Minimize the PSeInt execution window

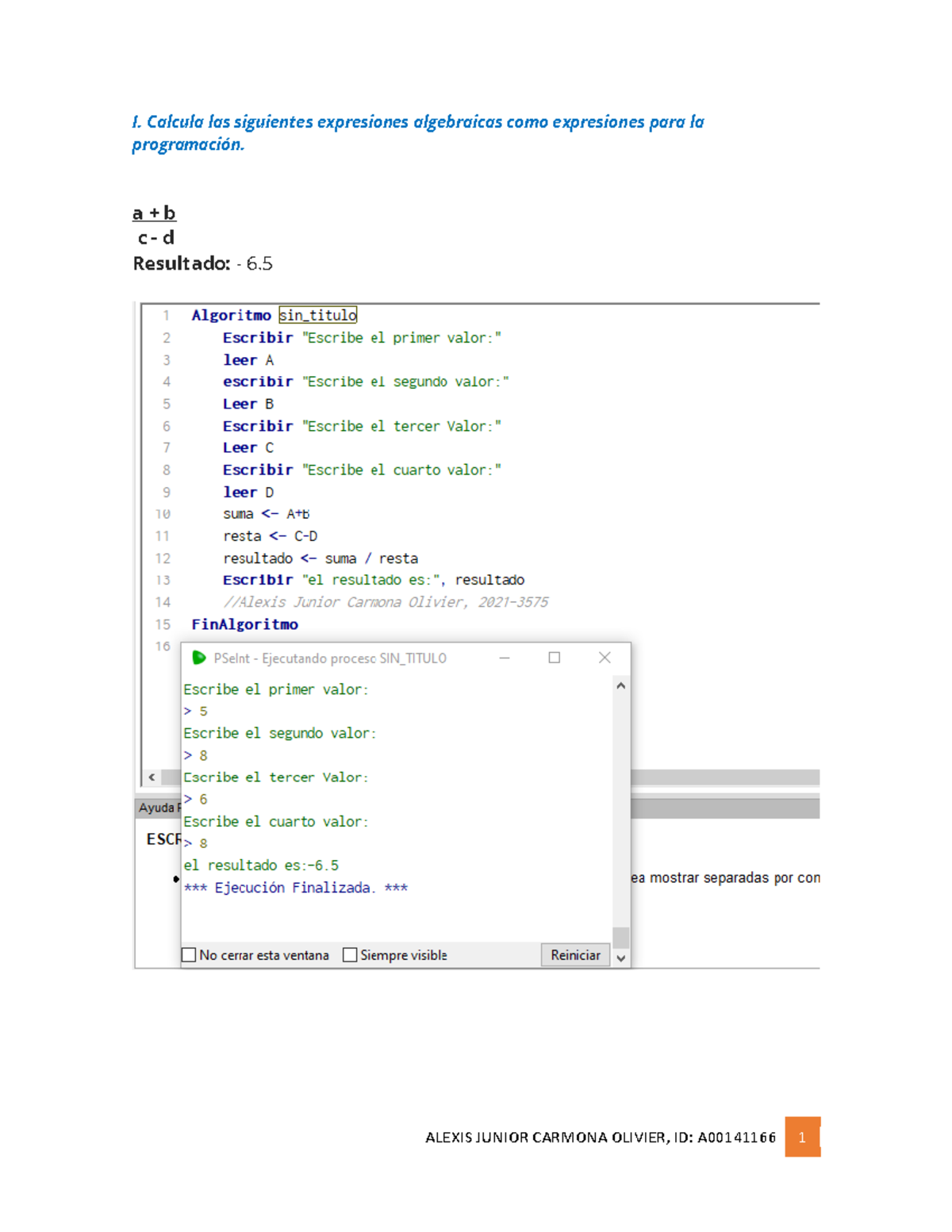[x=504, y=658]
